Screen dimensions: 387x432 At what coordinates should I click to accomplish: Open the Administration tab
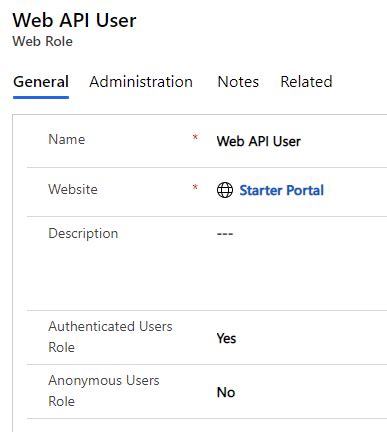141,82
